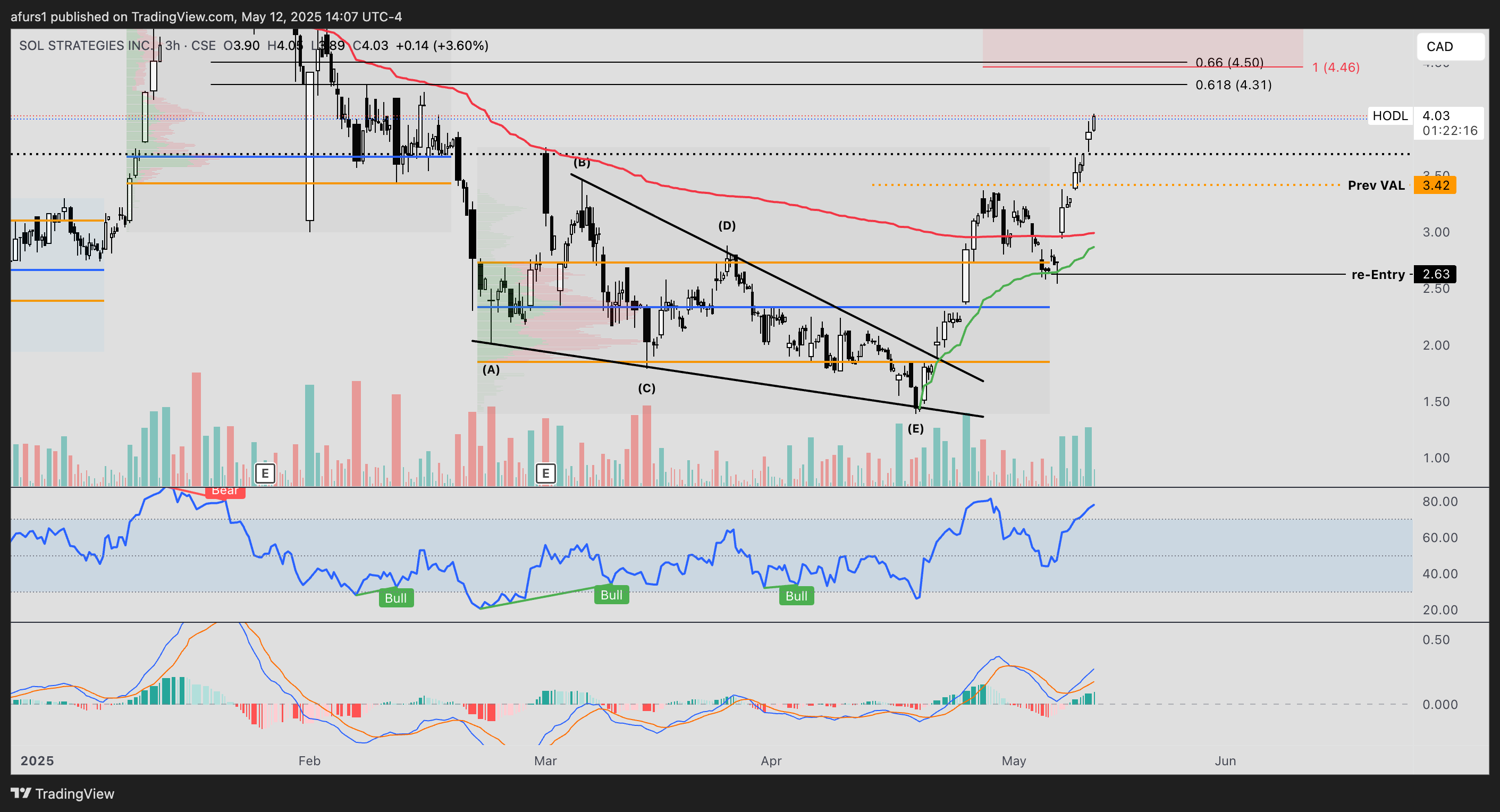Click the 40.00 RSI axis value
The height and width of the screenshot is (812, 1500).
1440,574
